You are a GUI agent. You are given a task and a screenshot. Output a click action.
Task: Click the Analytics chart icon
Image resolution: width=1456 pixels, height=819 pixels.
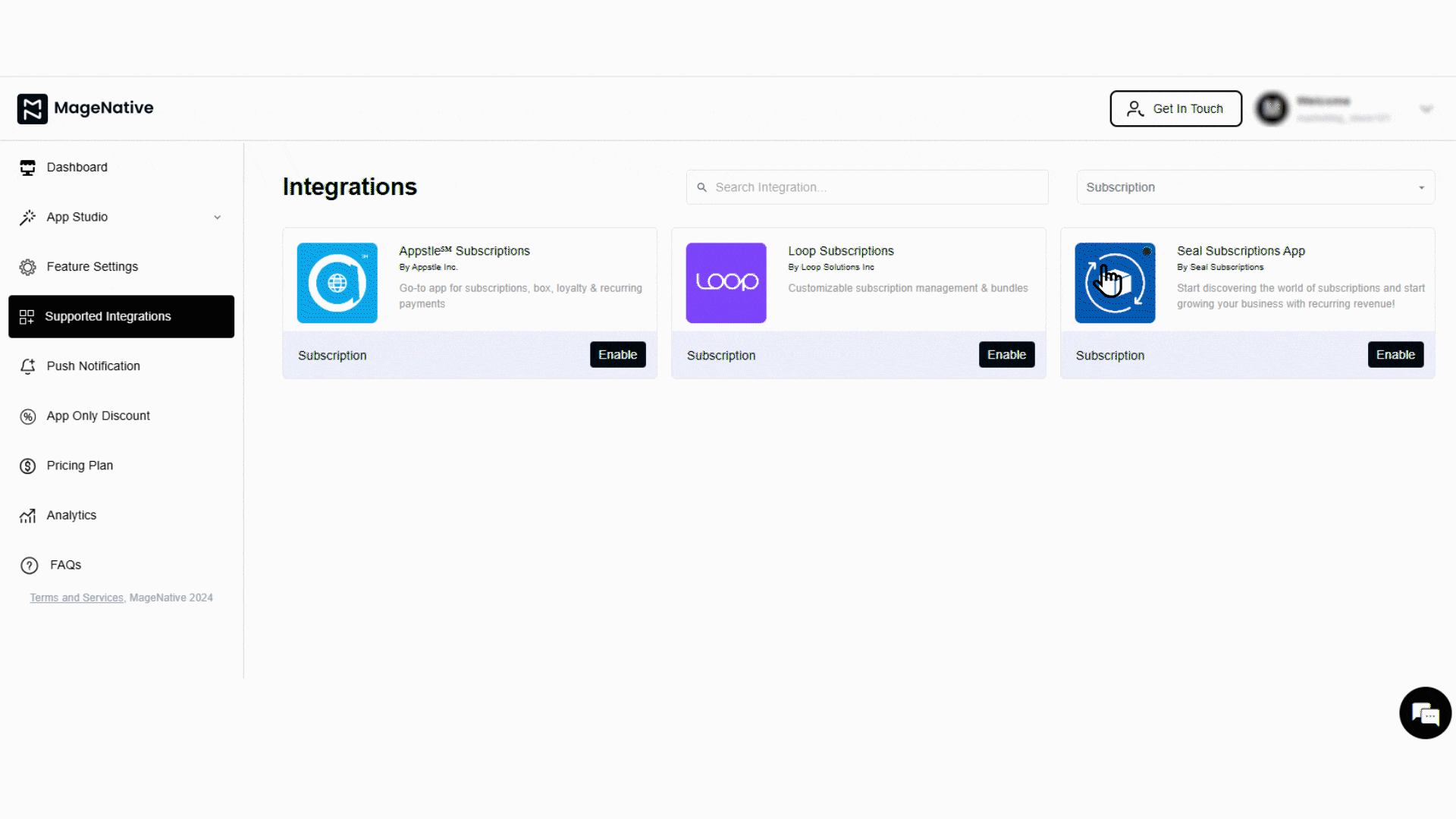click(x=27, y=515)
